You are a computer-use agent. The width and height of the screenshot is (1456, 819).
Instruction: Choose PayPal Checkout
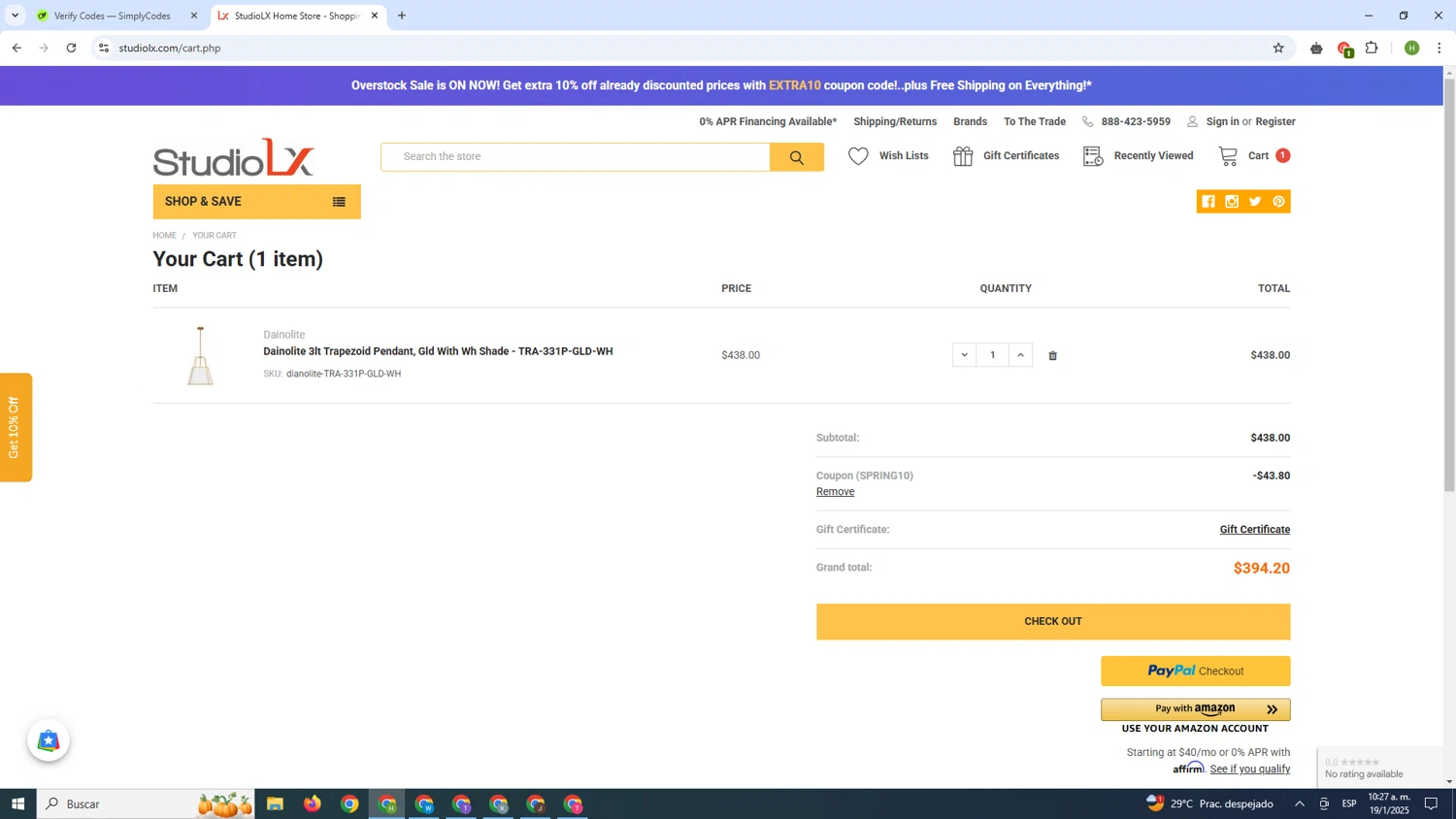(1195, 672)
